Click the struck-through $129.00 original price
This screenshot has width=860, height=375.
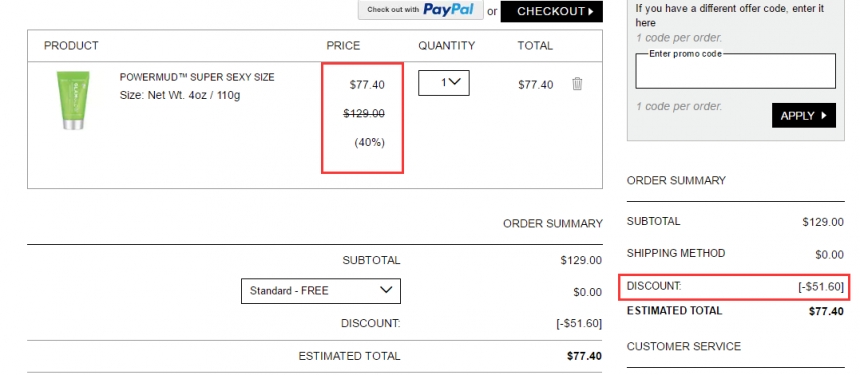click(x=364, y=113)
